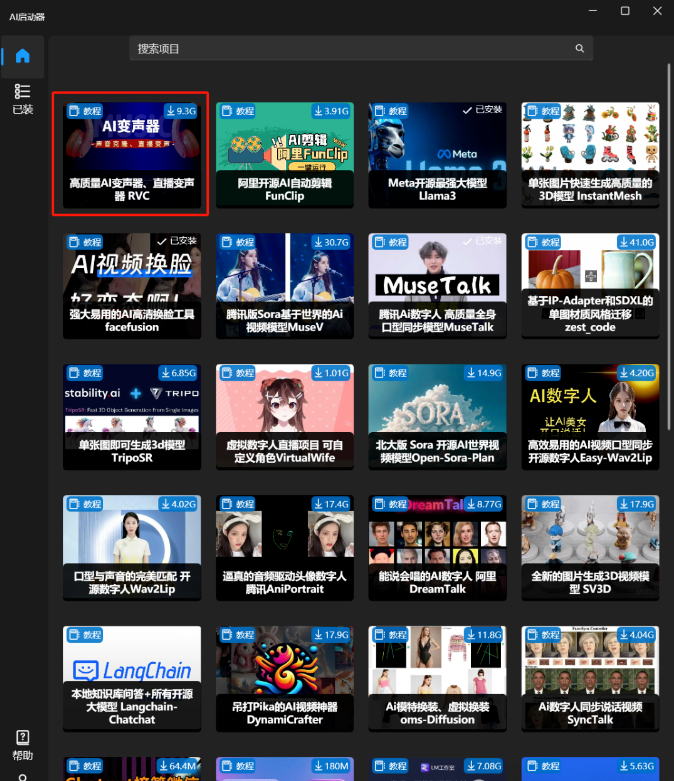Open 教程 badge on RVC voice changer card
This screenshot has height=781, width=674.
[x=85, y=111]
